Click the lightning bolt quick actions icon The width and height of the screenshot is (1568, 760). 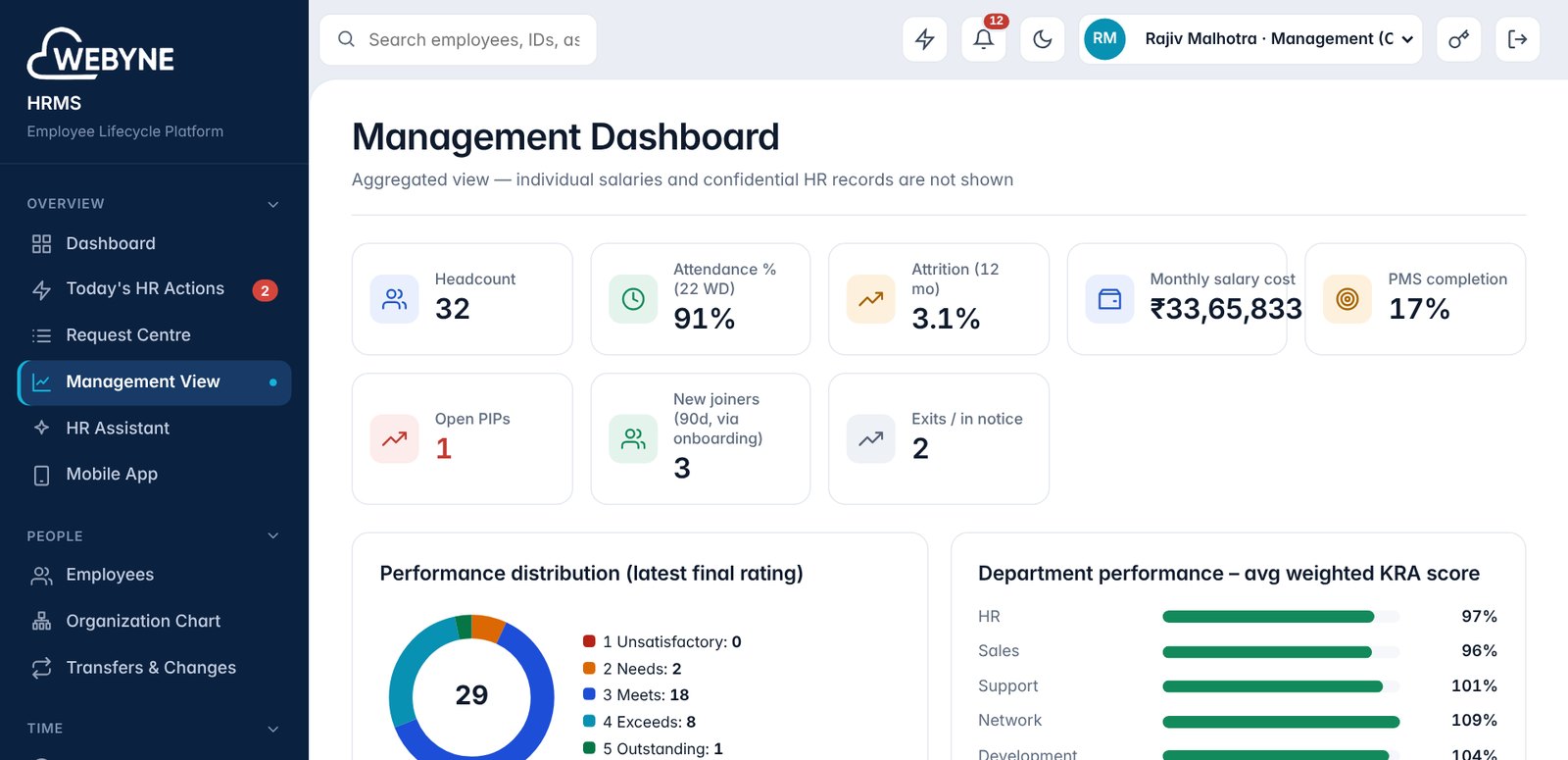point(924,39)
